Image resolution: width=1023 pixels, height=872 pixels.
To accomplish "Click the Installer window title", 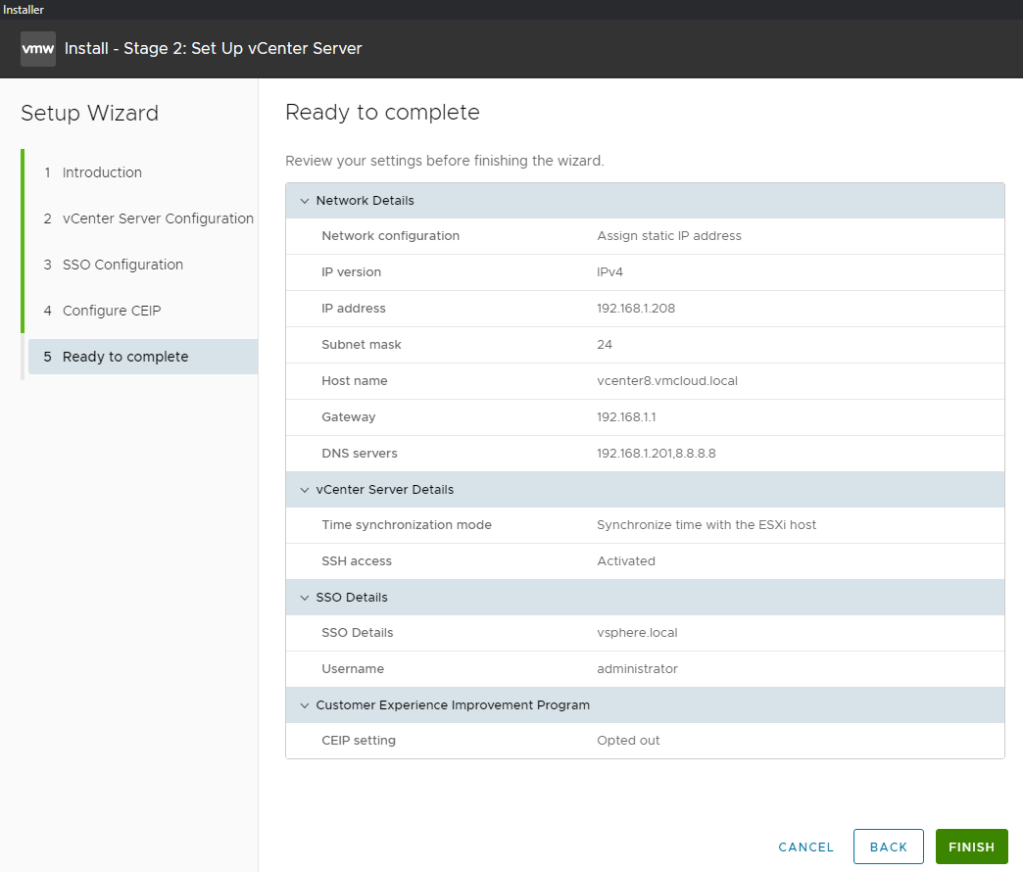I will 24,9.
